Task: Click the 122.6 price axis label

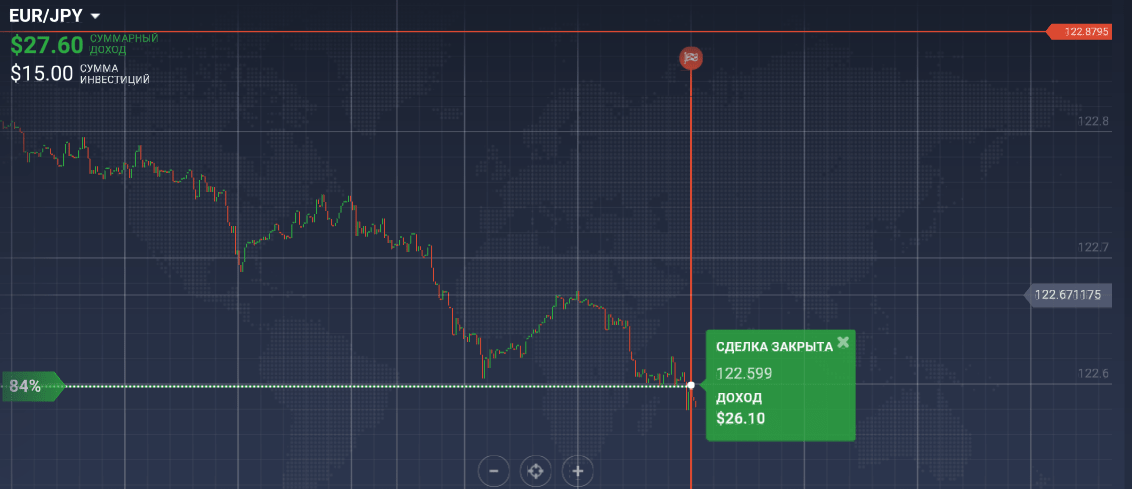Action: [x=1093, y=373]
